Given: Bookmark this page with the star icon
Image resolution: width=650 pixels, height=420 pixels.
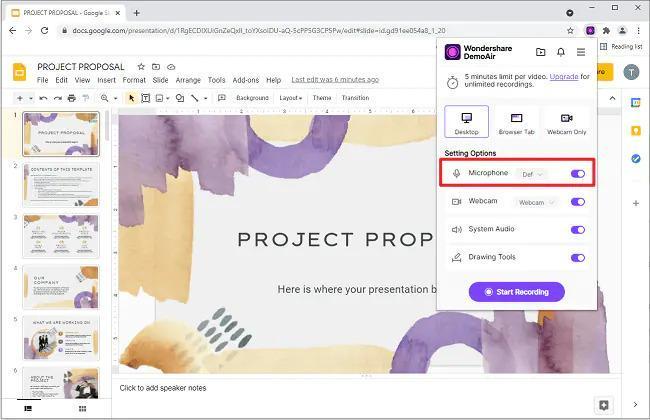Looking at the screenshot, I should click(x=570, y=30).
